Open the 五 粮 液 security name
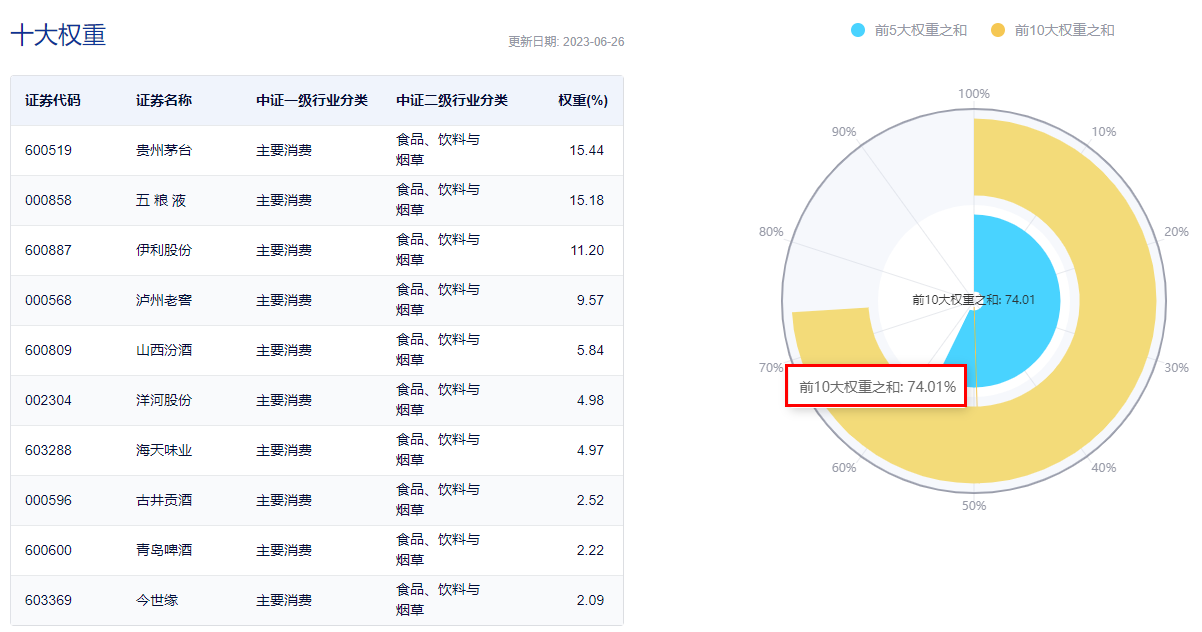Image resolution: width=1202 pixels, height=632 pixels. (x=161, y=201)
